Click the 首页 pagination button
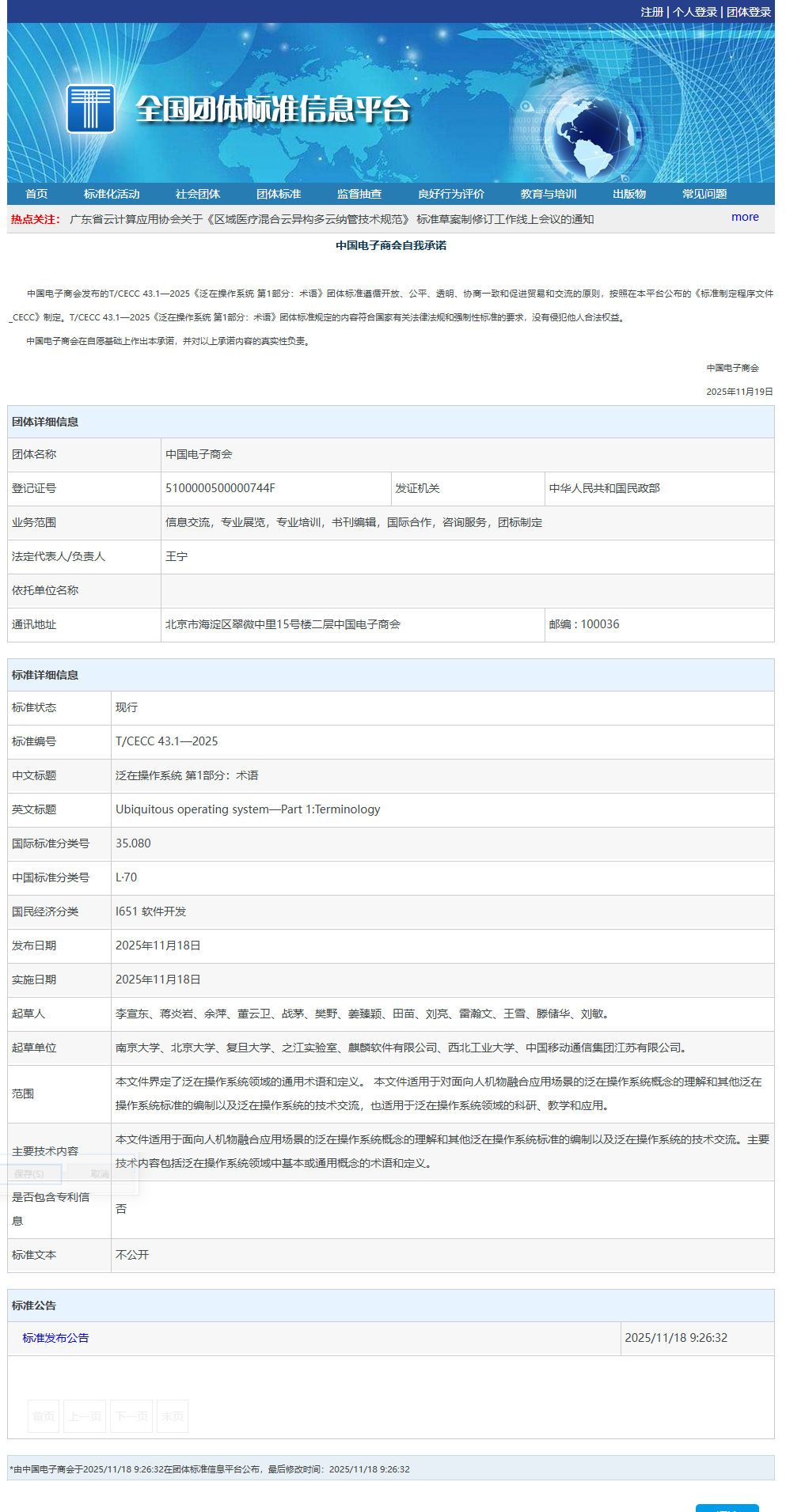786x1512 pixels. click(44, 1416)
